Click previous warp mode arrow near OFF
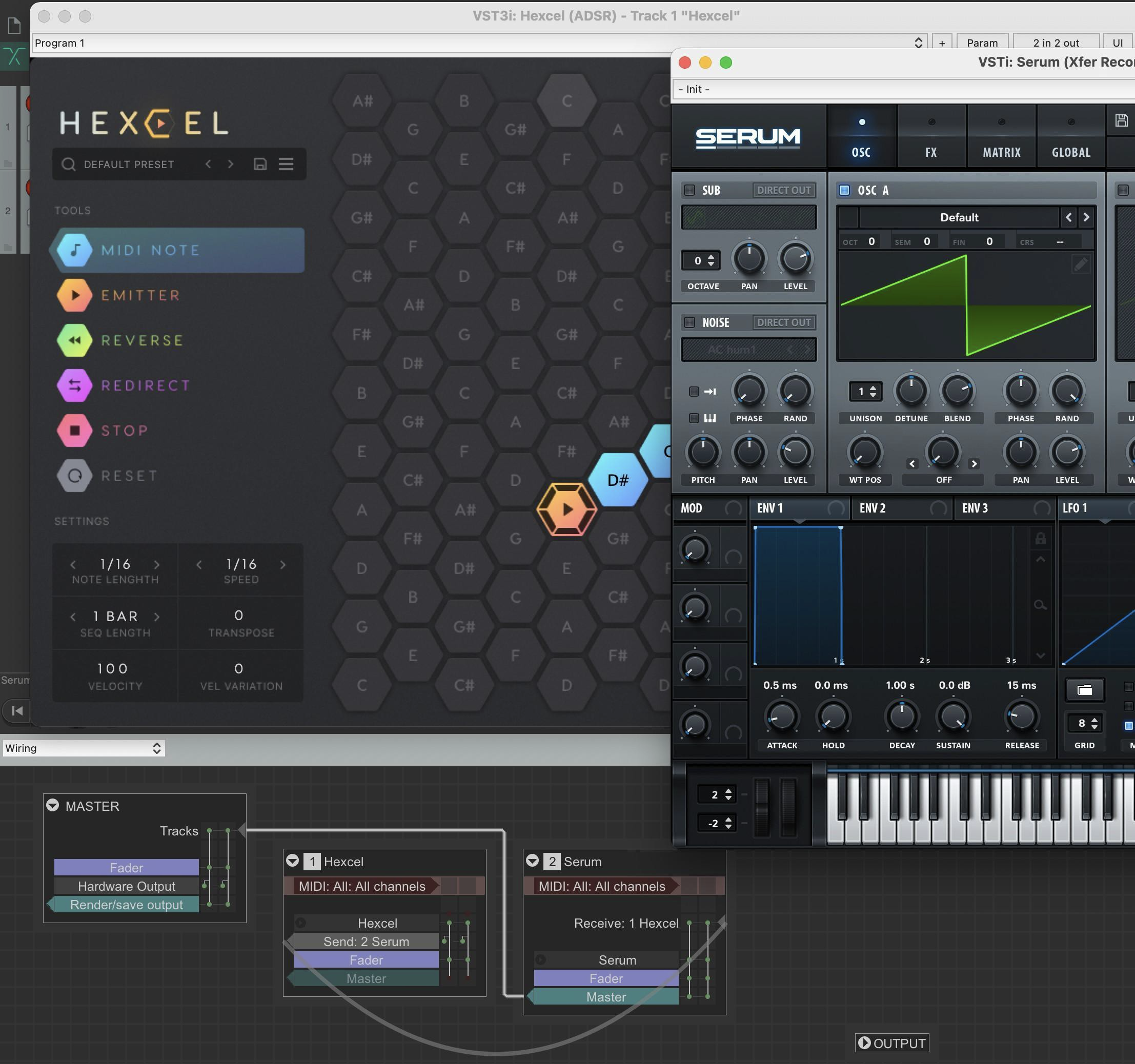Image resolution: width=1135 pixels, height=1064 pixels. click(913, 464)
